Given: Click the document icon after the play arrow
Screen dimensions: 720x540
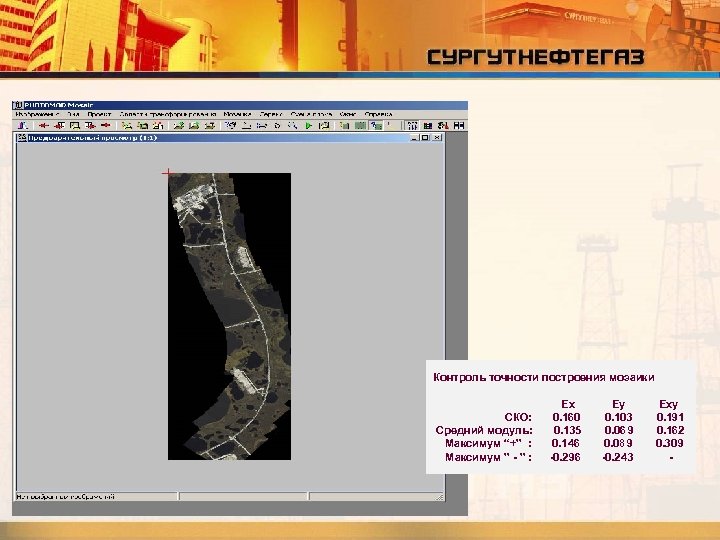Looking at the screenshot, I should [x=324, y=125].
